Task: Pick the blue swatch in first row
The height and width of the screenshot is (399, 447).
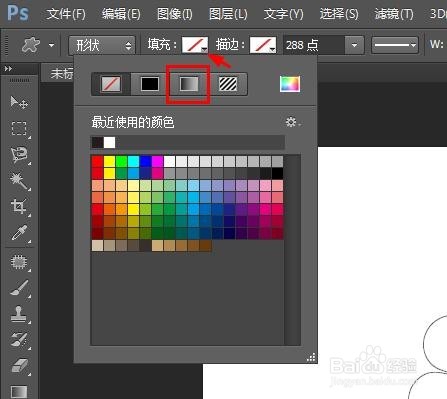Action: click(145, 161)
